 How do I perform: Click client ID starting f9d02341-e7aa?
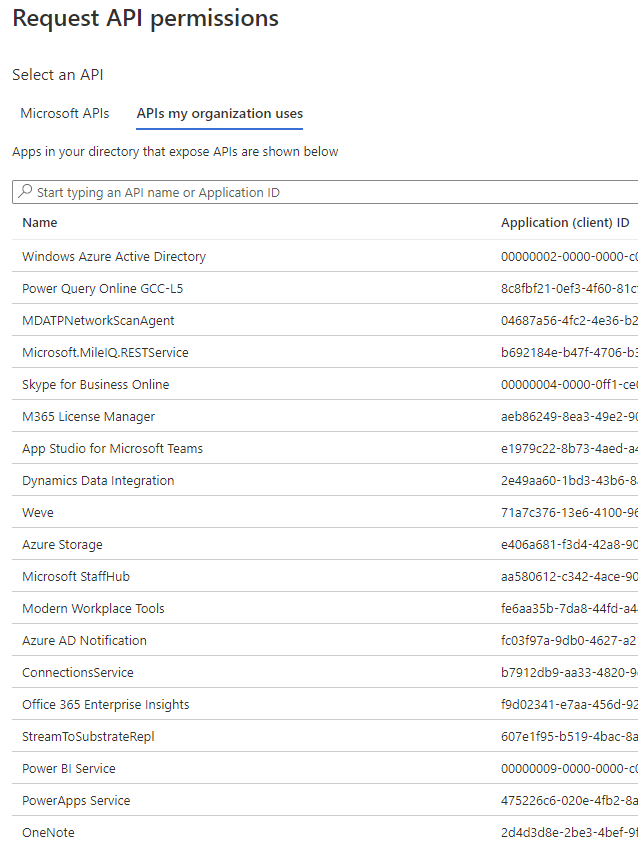click(569, 704)
